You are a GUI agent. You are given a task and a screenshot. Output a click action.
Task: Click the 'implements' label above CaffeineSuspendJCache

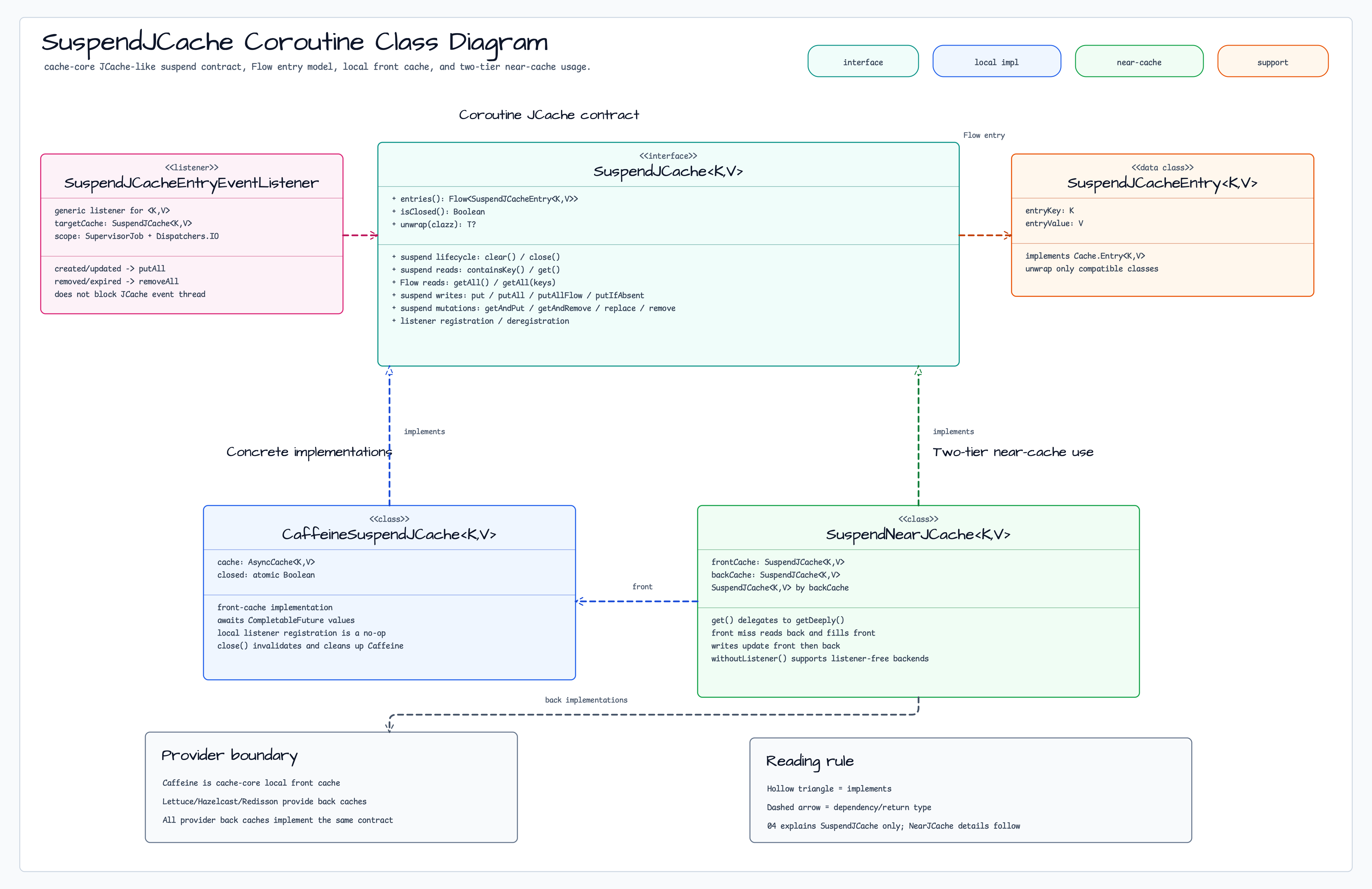(x=424, y=431)
